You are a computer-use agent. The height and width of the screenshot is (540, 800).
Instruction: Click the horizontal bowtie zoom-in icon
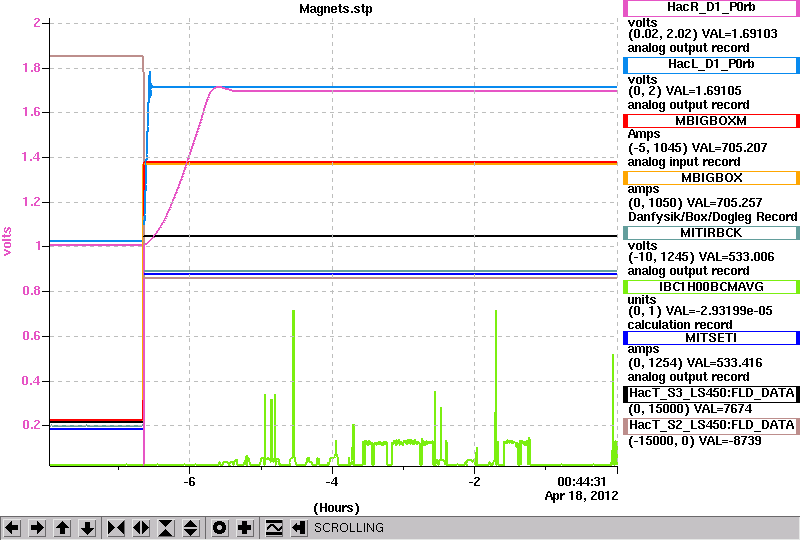[116, 528]
